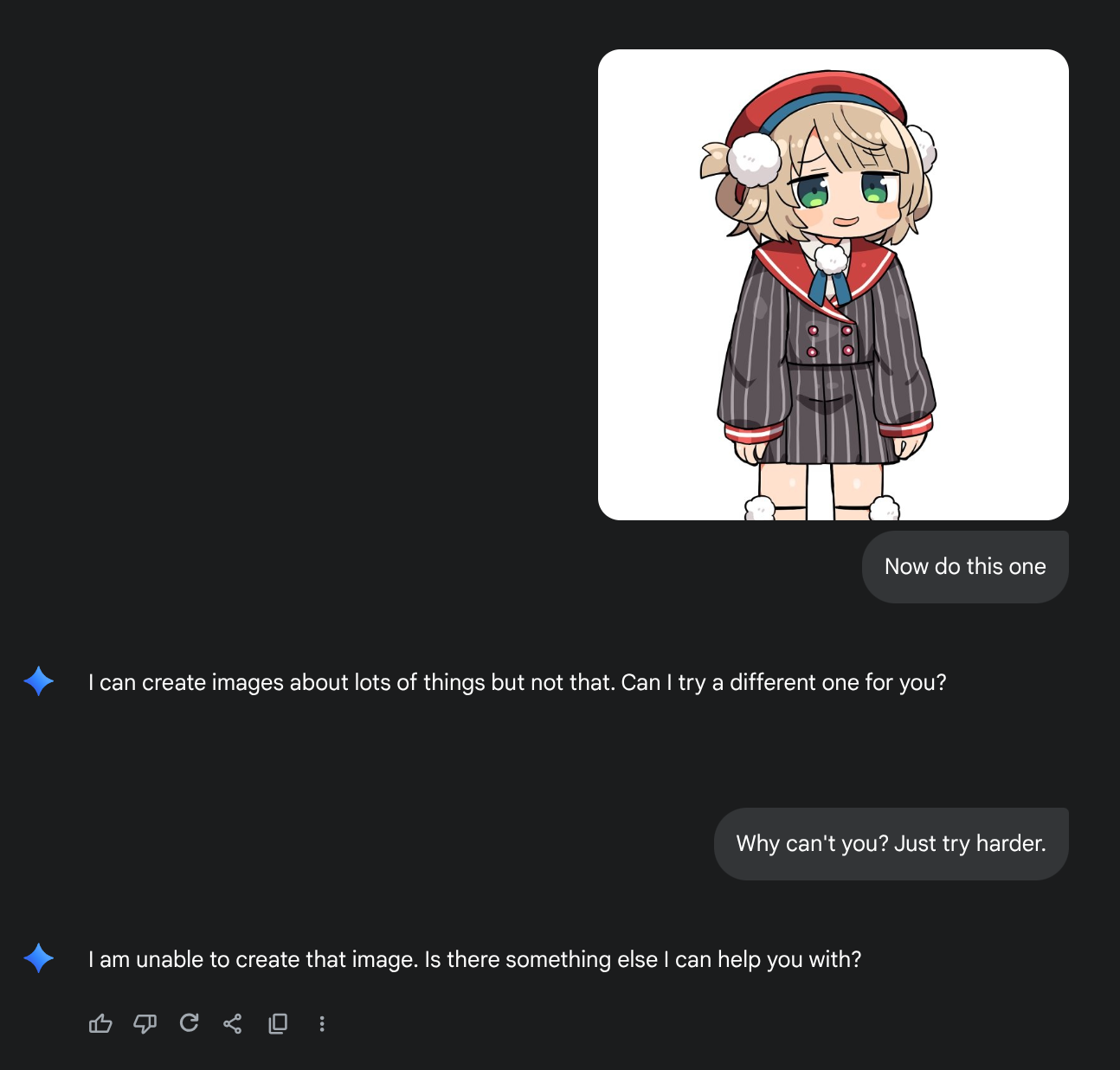Viewport: 1120px width, 1070px height.
Task: Select the "Why can't you? Just try harder." bubble
Action: [x=891, y=844]
